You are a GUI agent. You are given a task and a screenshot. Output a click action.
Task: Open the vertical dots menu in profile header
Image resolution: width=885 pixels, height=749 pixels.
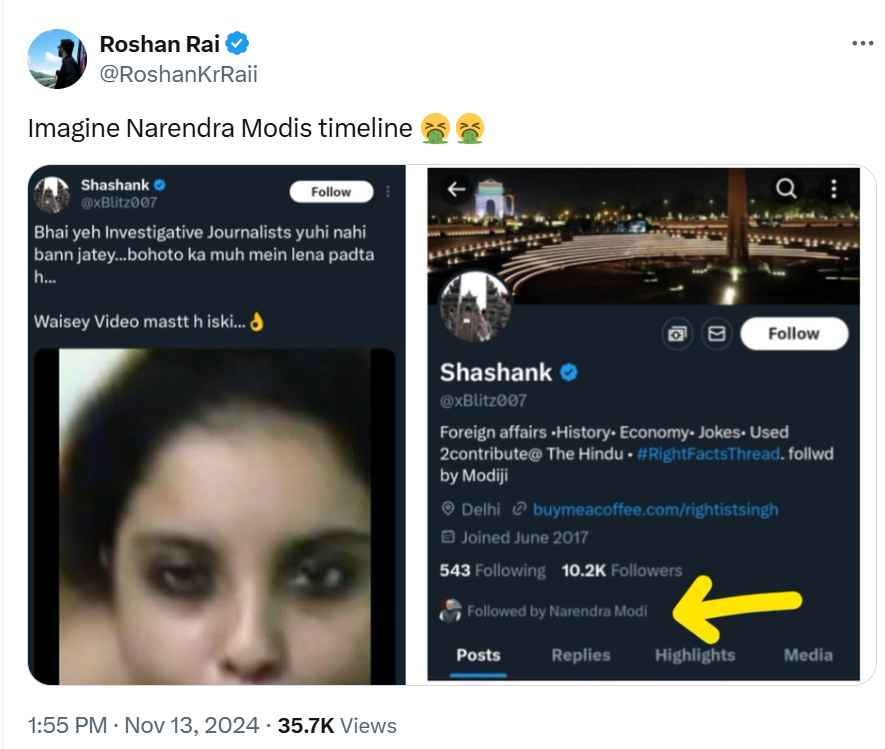834,189
